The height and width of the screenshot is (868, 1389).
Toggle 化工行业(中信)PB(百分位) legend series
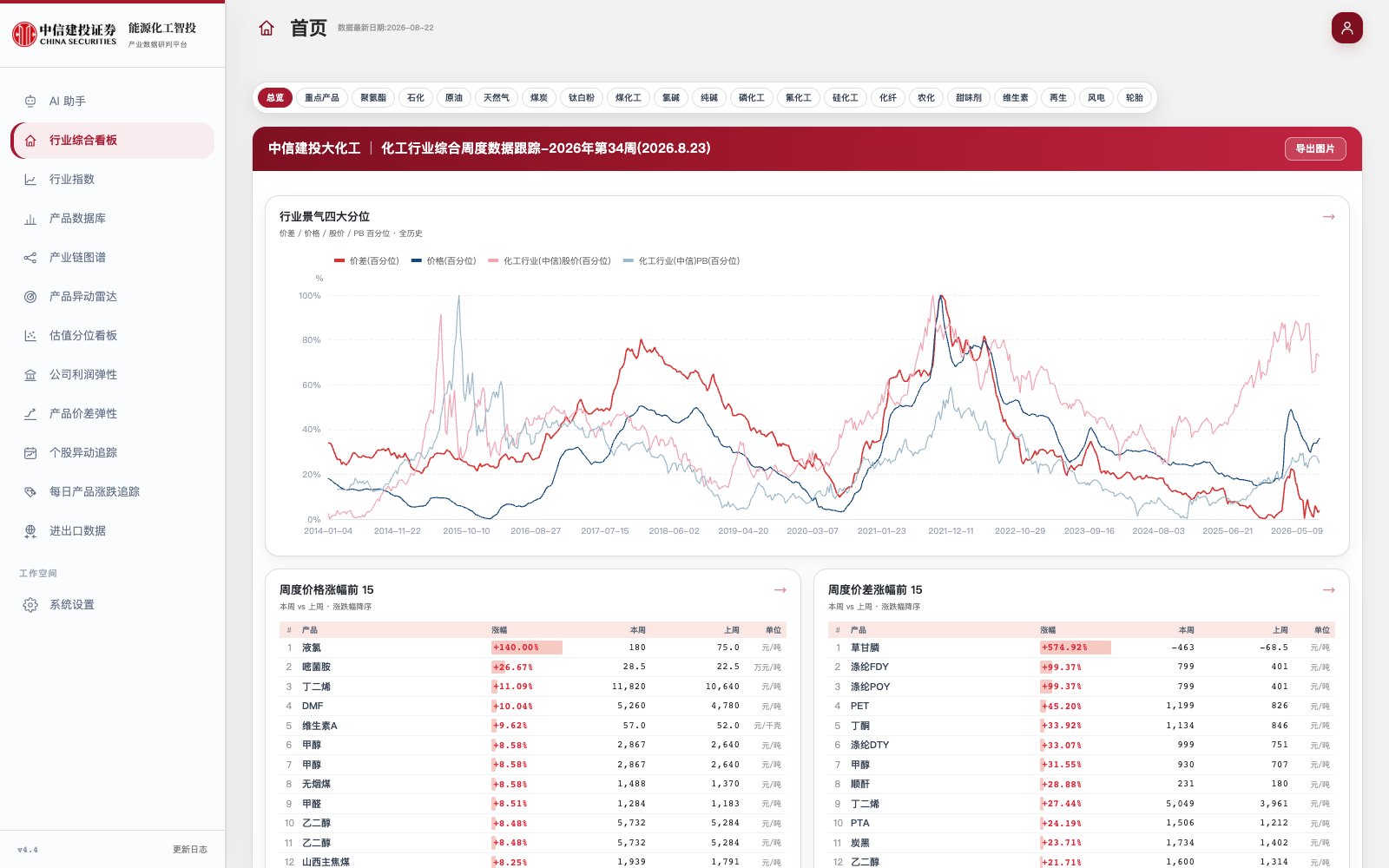point(681,260)
